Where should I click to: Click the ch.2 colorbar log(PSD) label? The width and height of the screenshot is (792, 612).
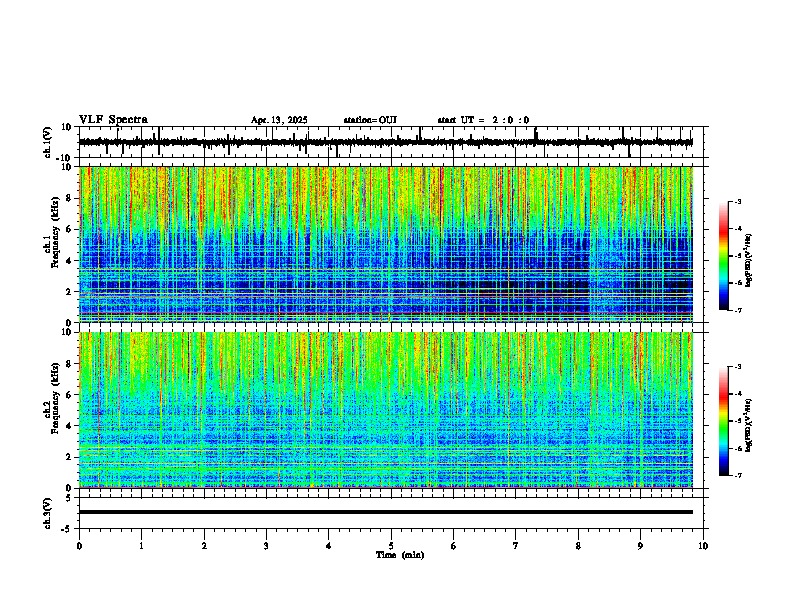[x=748, y=425]
